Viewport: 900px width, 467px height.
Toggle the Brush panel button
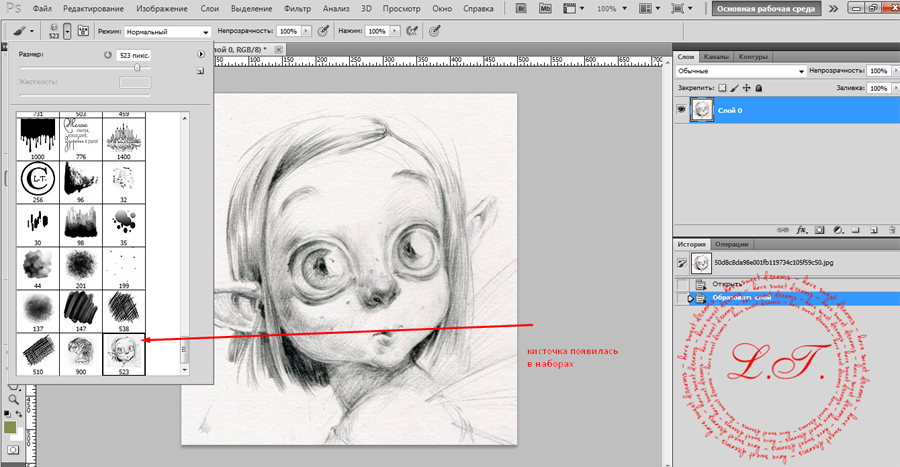click(83, 31)
